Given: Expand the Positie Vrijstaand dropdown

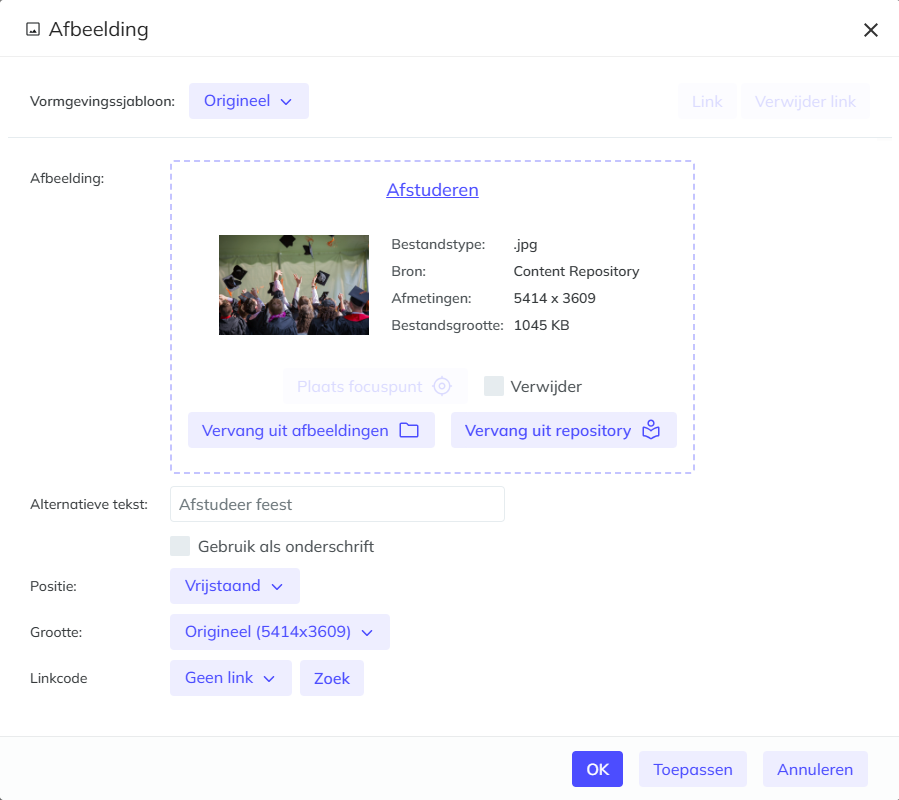Looking at the screenshot, I should coord(234,586).
